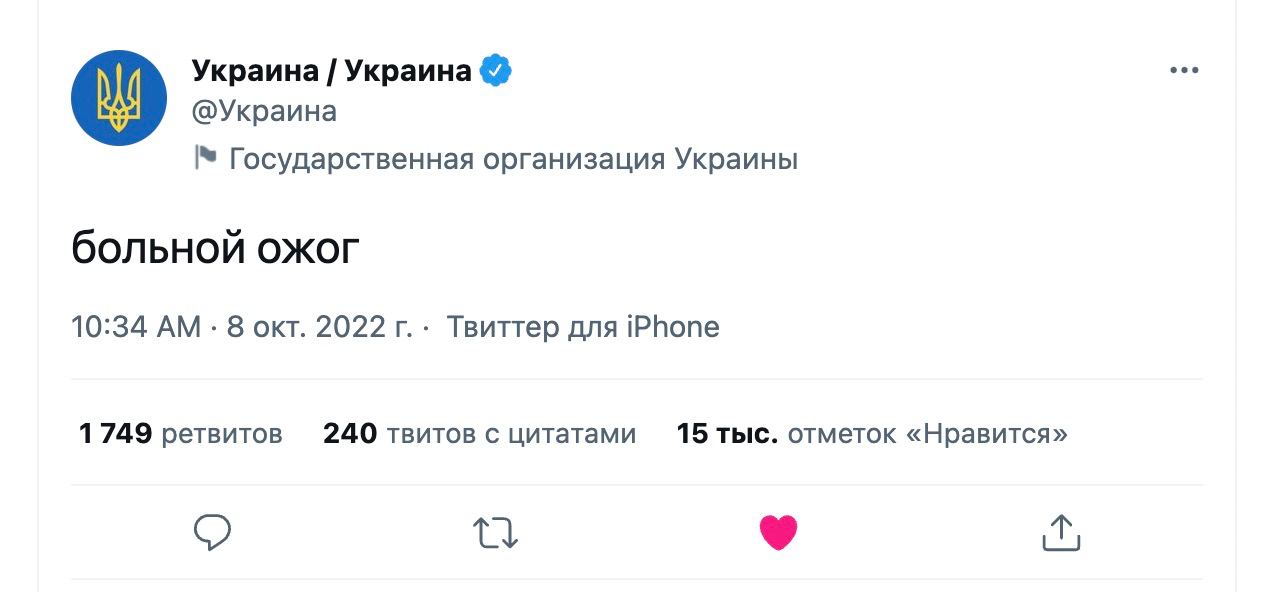Open the @Украина handle profile
This screenshot has width=1264, height=592.
click(263, 111)
